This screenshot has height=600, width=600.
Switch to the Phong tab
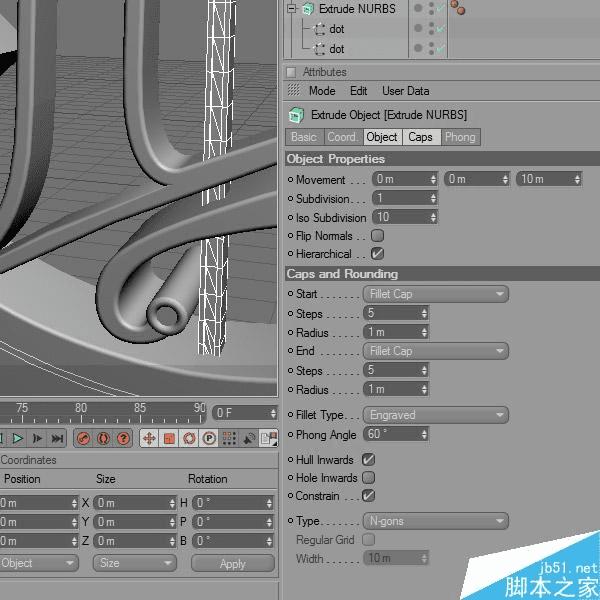460,137
